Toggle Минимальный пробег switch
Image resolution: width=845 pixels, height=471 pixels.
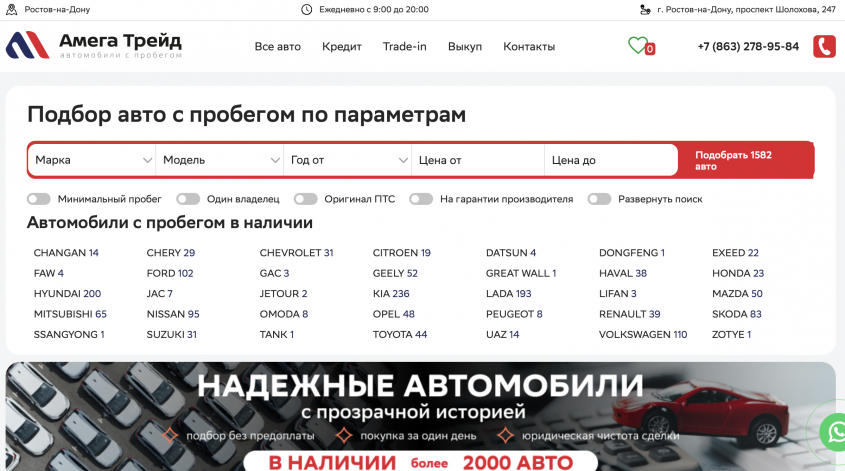coord(39,199)
